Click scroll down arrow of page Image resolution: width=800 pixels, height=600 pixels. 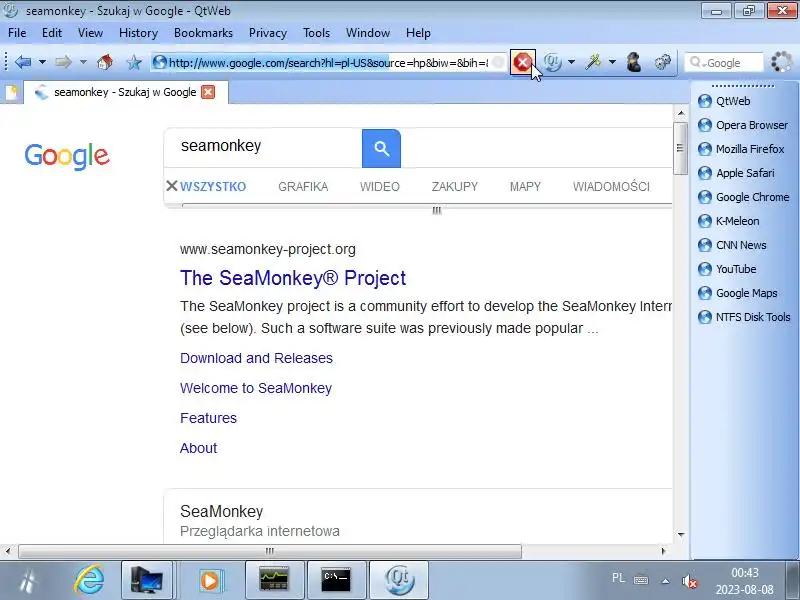click(x=681, y=535)
